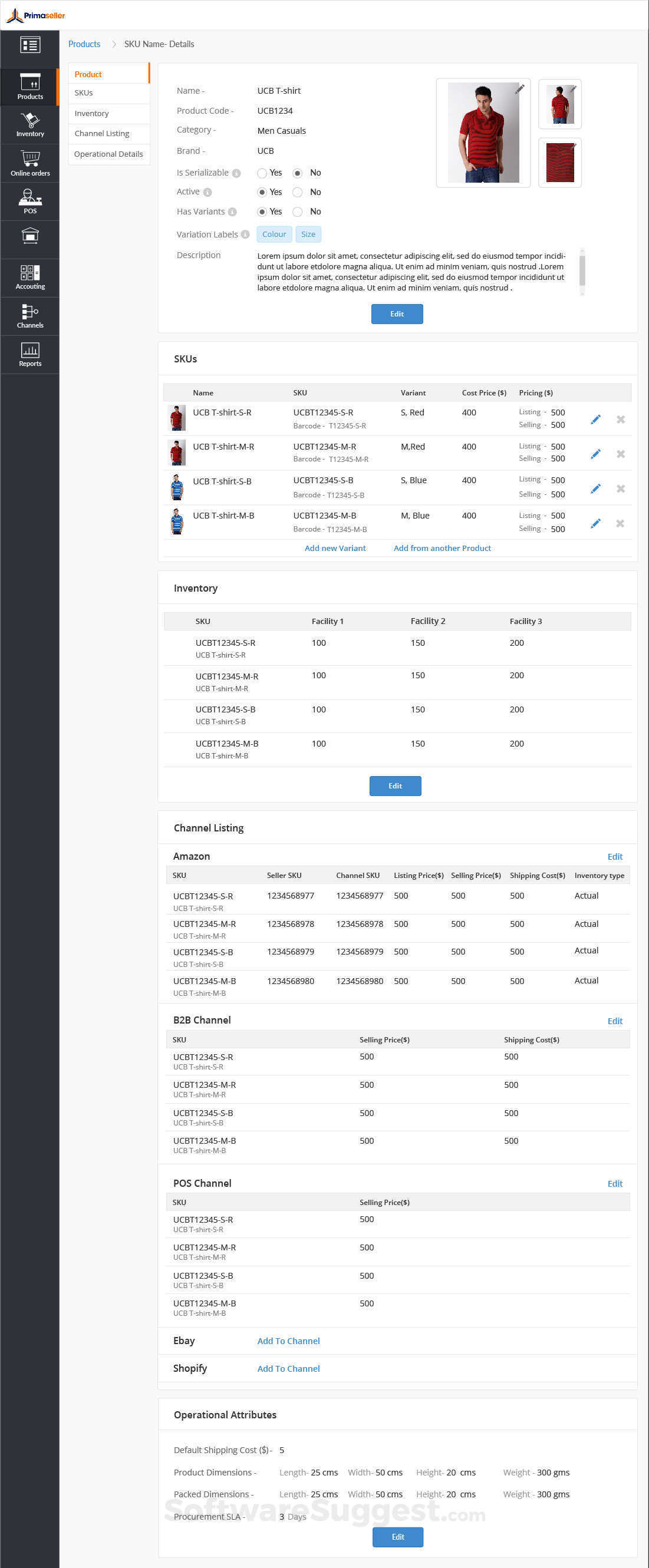Image resolution: width=649 pixels, height=1568 pixels.
Task: Set Is Serializable to Yes
Action: point(262,173)
